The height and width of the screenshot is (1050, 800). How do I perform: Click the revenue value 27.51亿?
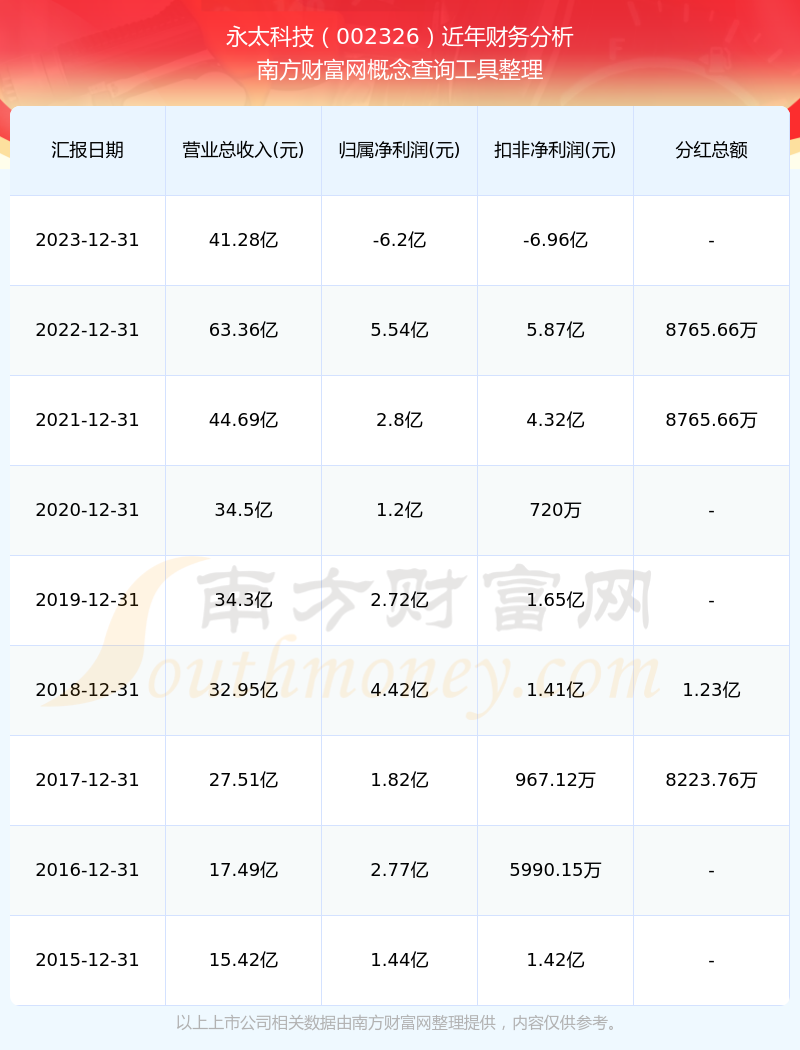[244, 780]
